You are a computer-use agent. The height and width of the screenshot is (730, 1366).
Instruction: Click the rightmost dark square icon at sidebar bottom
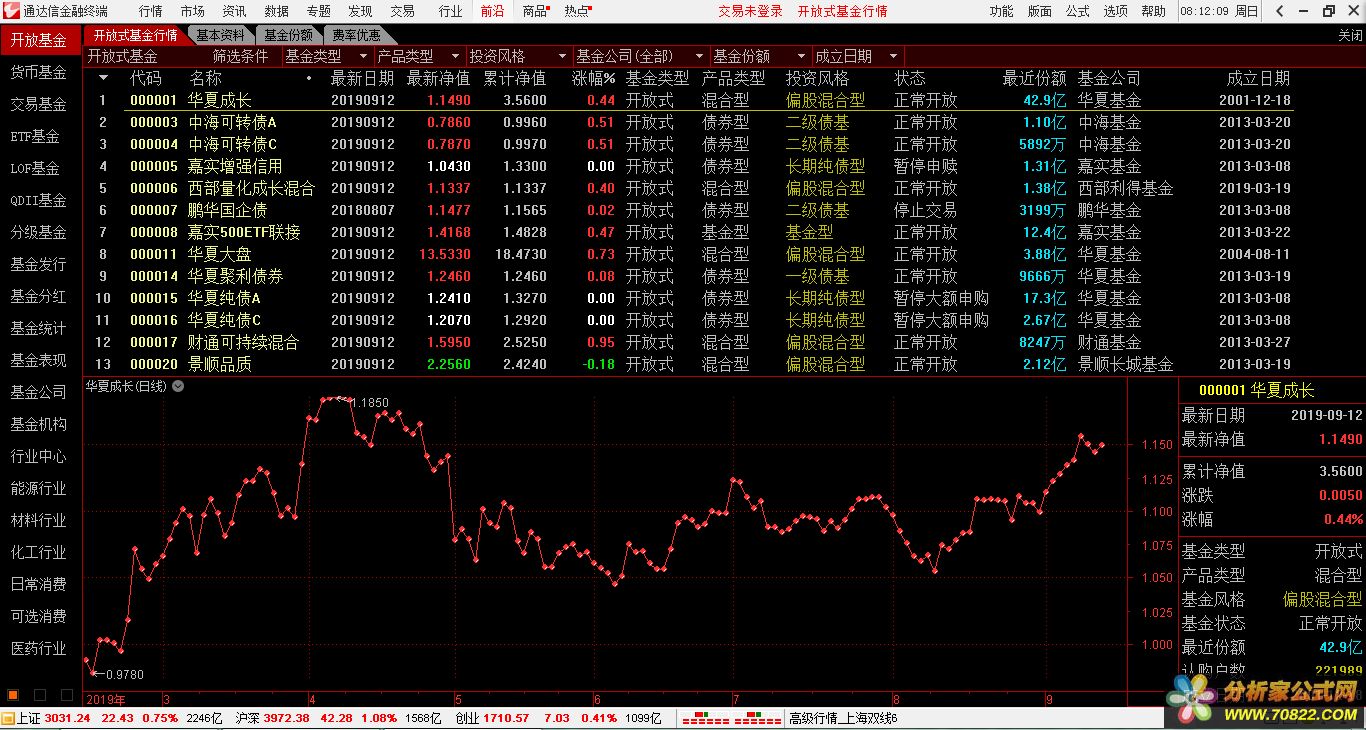(67, 694)
